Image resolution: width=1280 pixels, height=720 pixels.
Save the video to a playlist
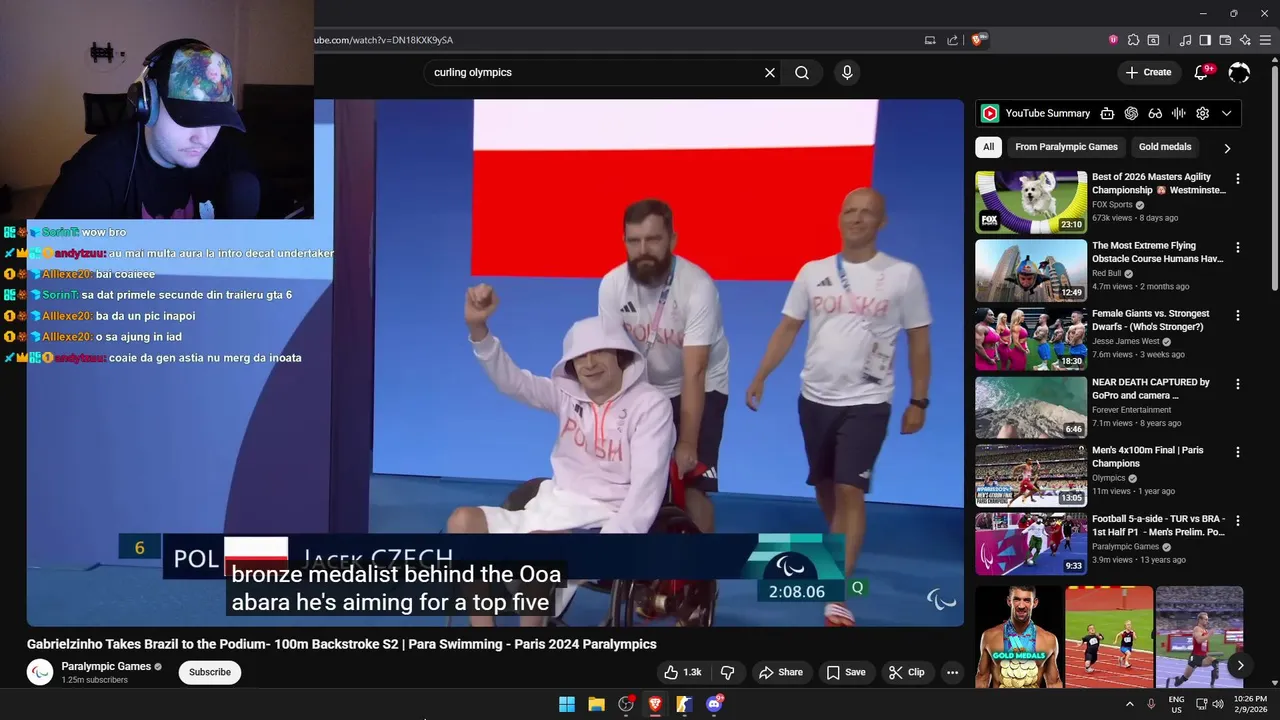(846, 672)
